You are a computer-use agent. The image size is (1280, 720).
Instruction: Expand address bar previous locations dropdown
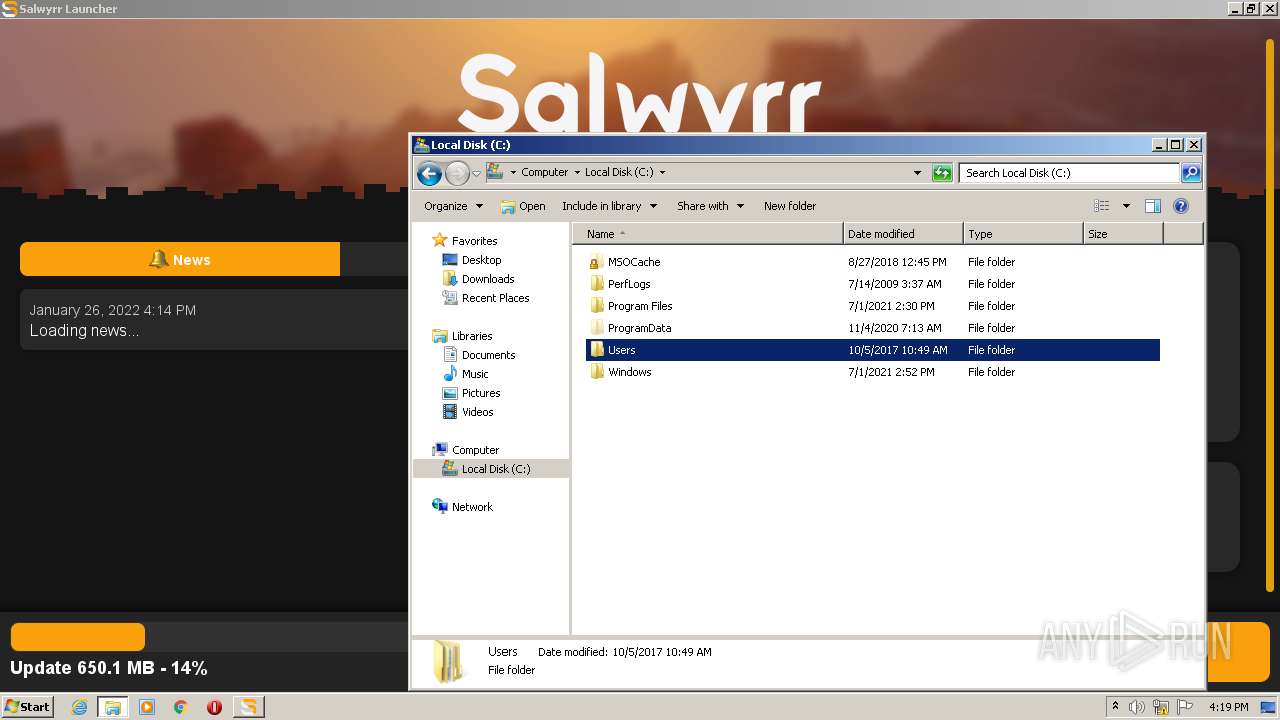pyautogui.click(x=917, y=173)
